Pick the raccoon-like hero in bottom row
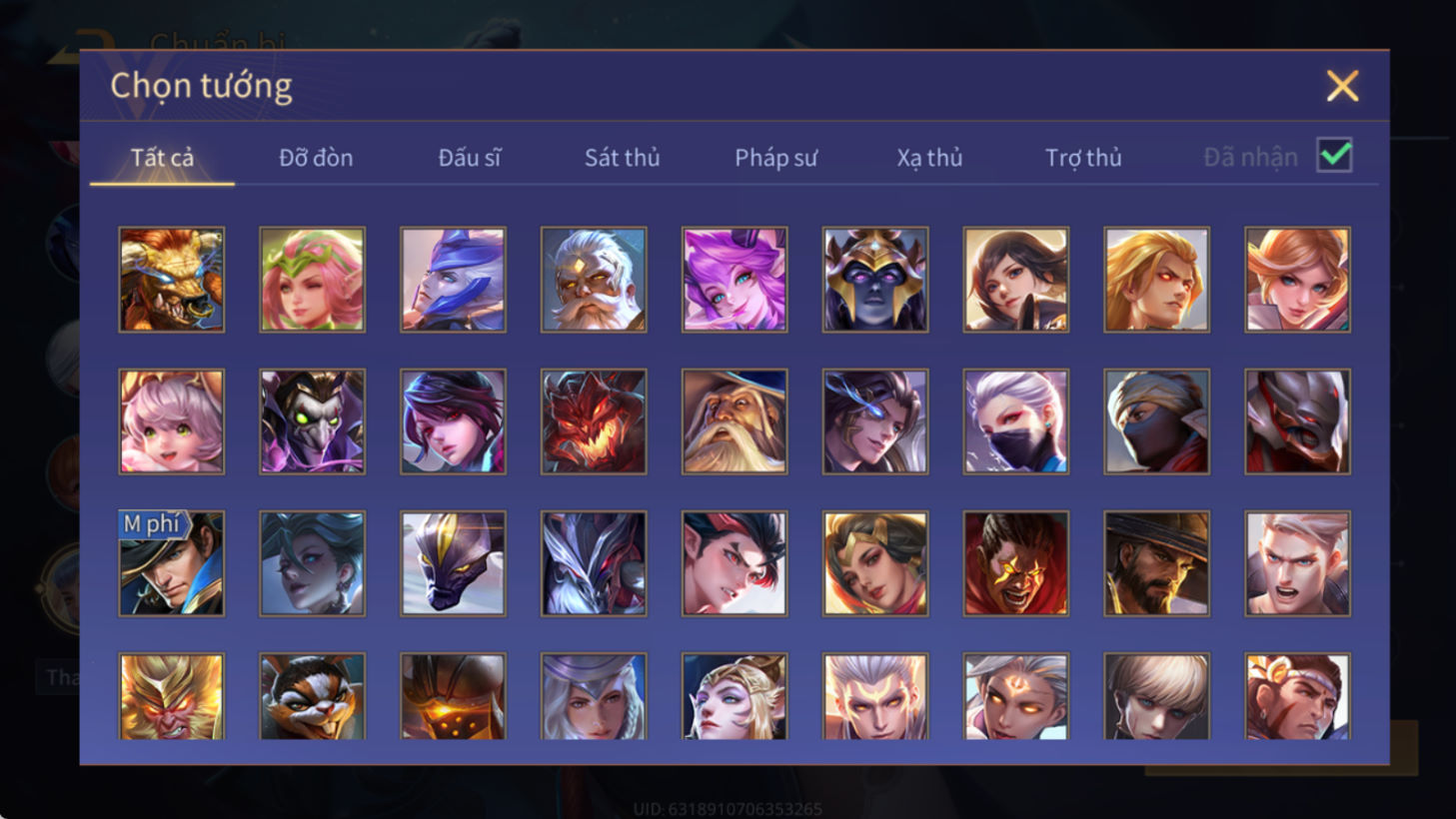The image size is (1456, 819). click(x=313, y=696)
